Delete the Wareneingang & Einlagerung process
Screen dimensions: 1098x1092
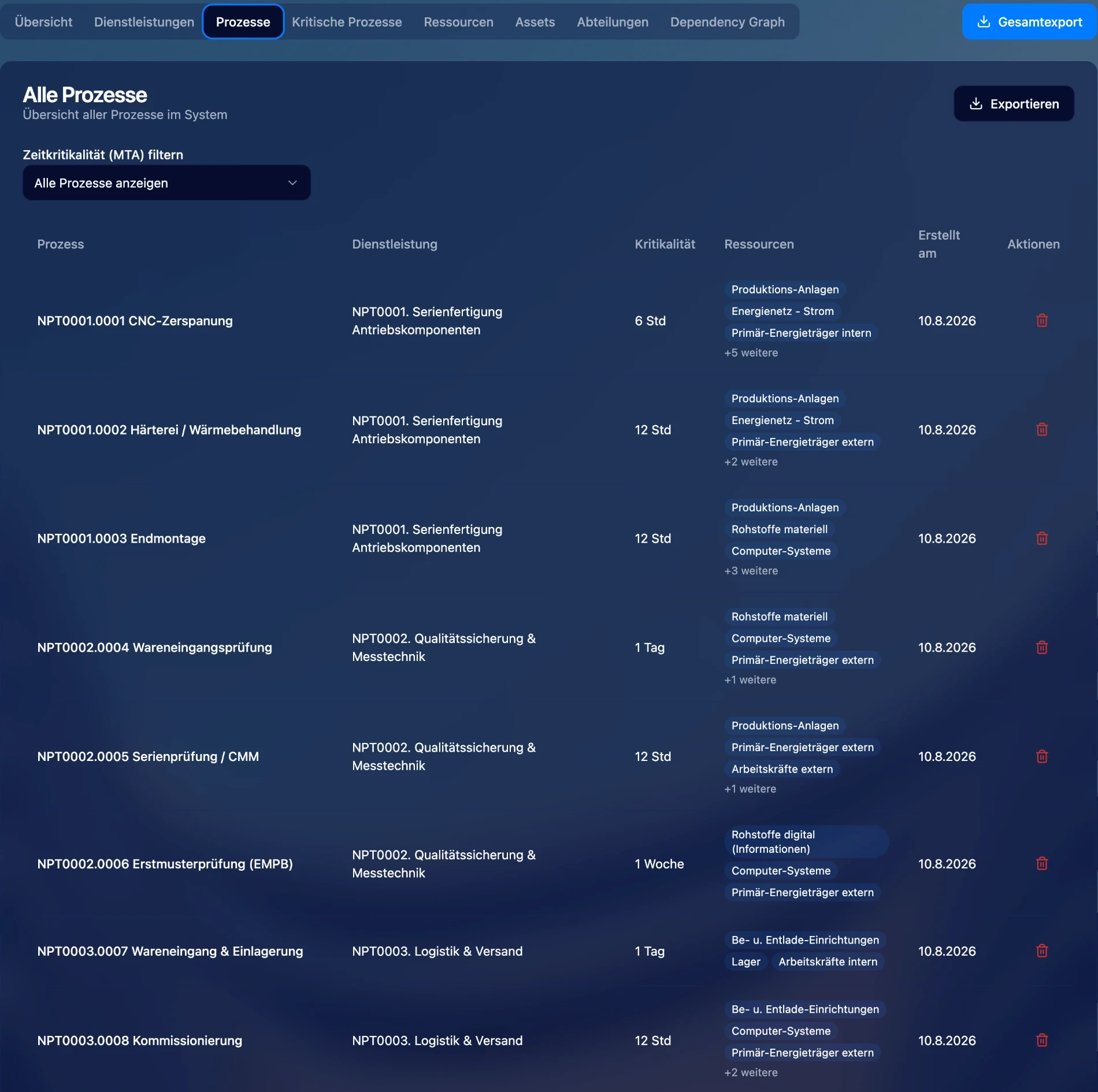[1041, 951]
